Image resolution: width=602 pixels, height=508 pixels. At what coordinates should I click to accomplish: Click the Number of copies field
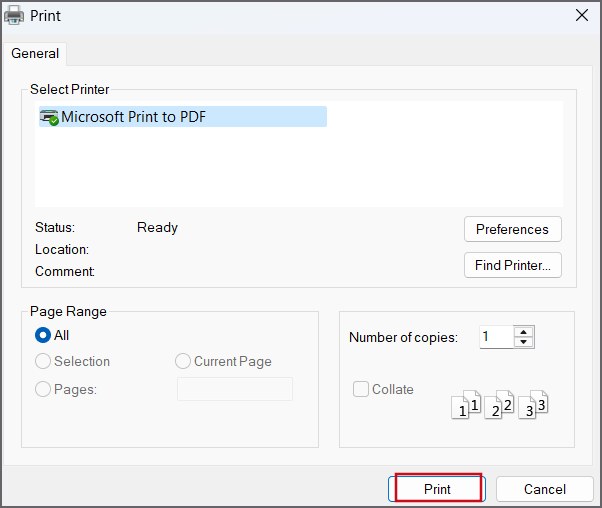click(x=497, y=337)
